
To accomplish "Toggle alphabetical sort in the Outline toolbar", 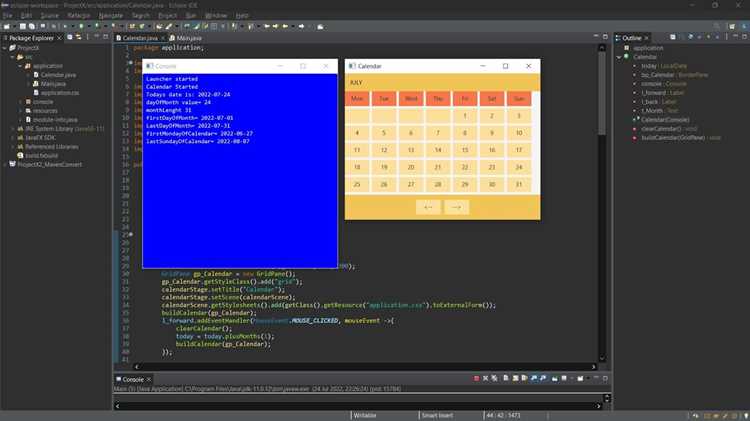I will tap(690, 37).
